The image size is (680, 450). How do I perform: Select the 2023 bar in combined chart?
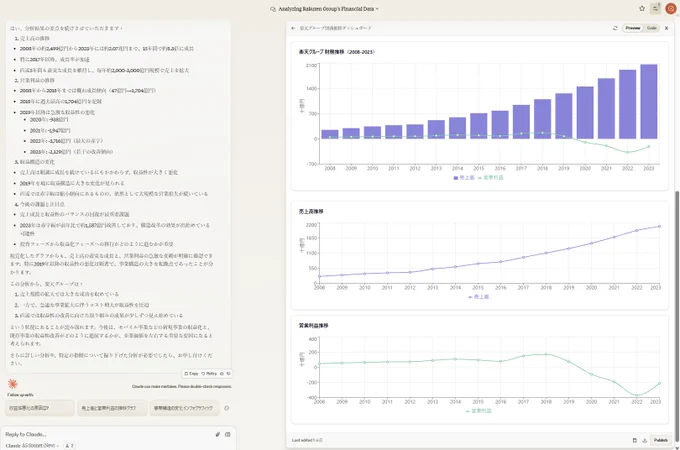click(x=649, y=101)
